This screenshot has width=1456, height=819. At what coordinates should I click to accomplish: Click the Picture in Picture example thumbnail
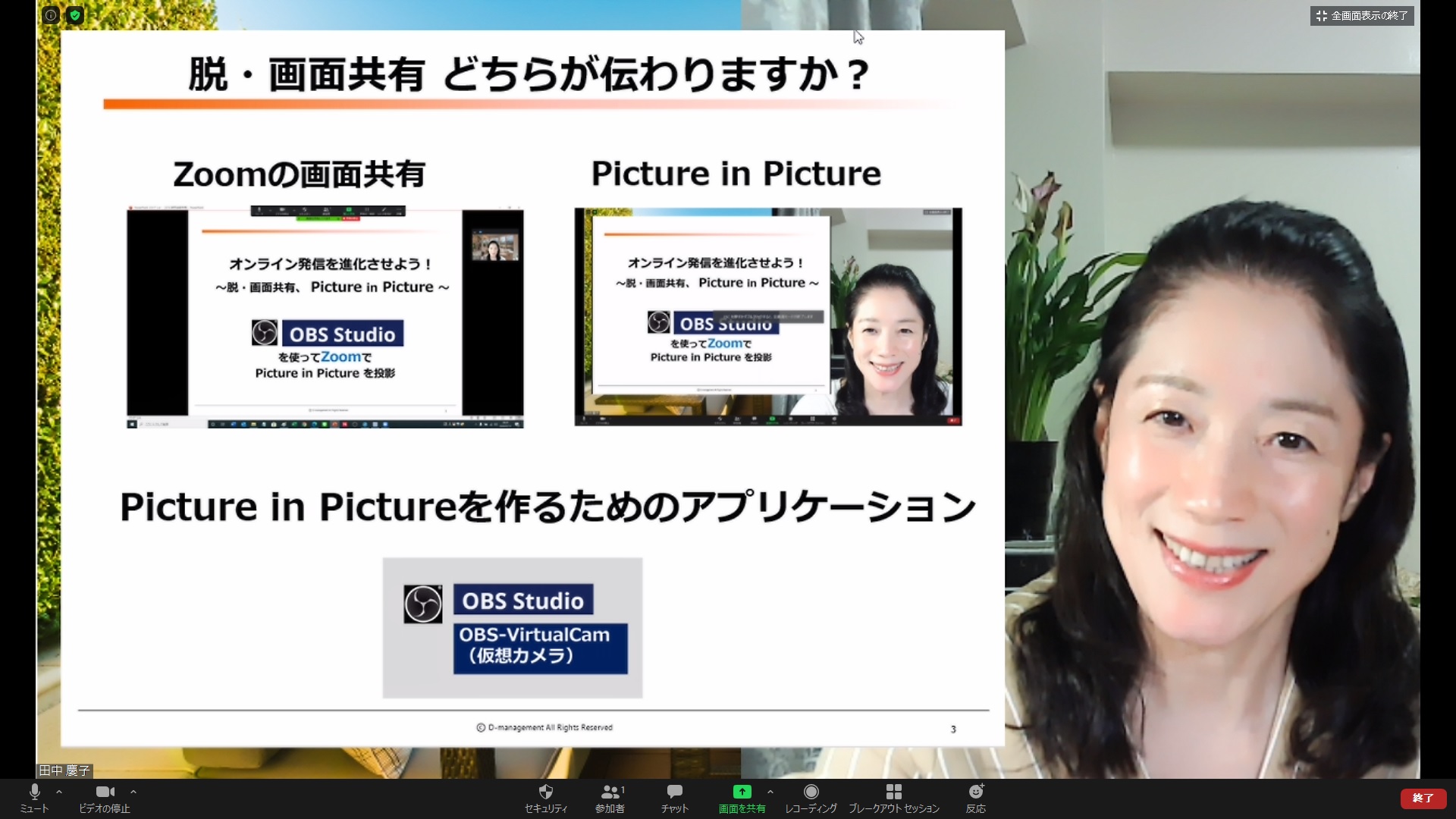pyautogui.click(x=768, y=316)
